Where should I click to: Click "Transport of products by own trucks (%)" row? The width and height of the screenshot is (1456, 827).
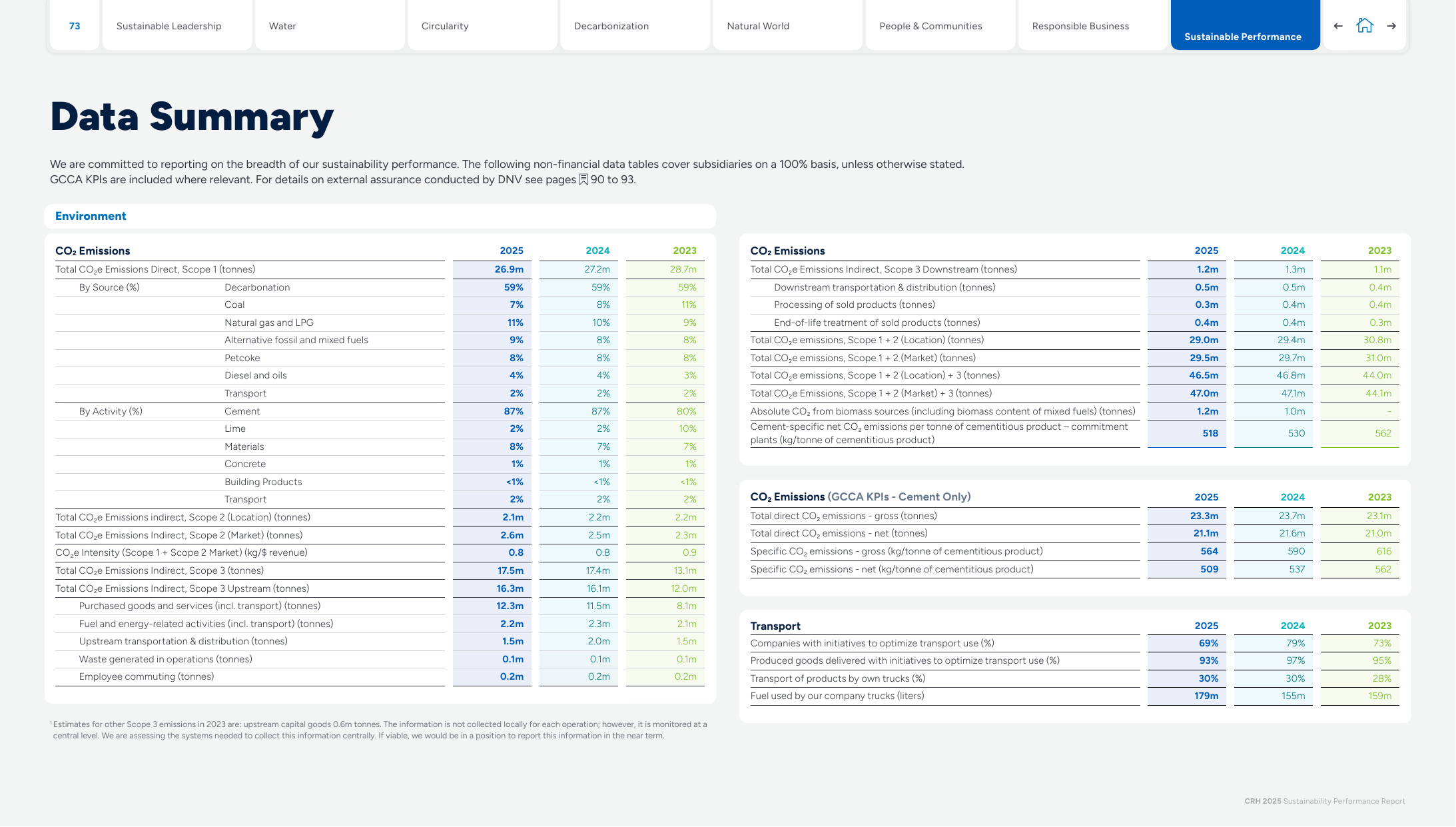[1074, 678]
